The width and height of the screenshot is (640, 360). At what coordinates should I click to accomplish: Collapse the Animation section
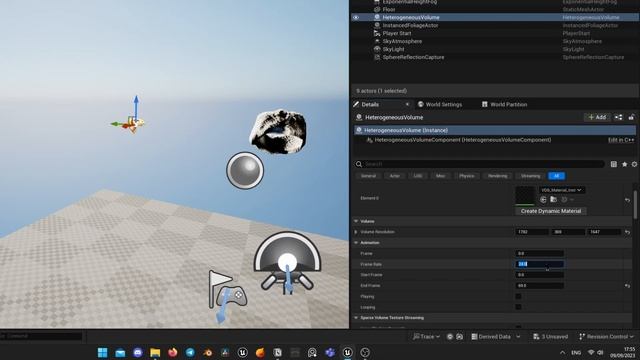tap(356, 243)
